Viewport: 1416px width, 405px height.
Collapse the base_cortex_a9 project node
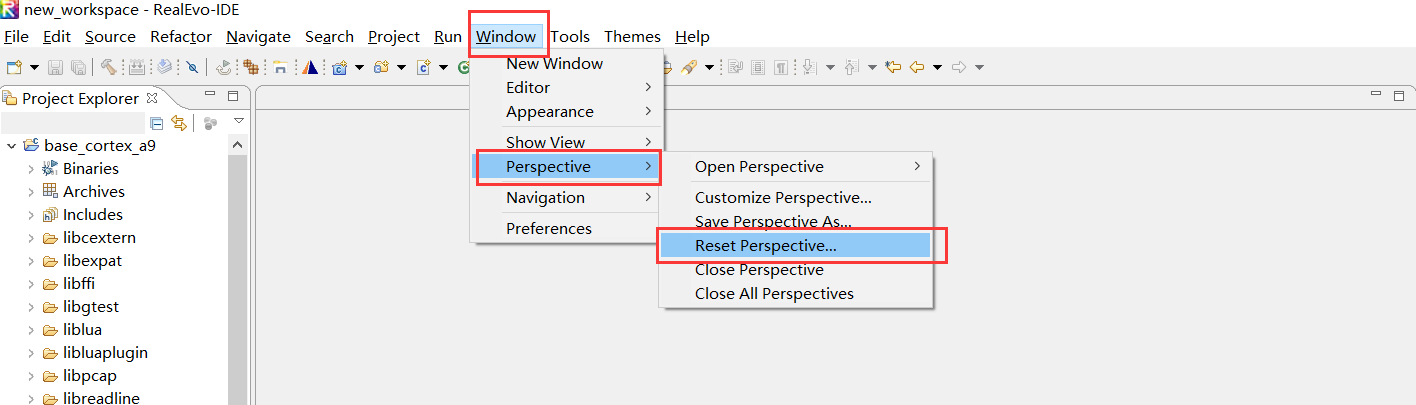tap(11, 146)
